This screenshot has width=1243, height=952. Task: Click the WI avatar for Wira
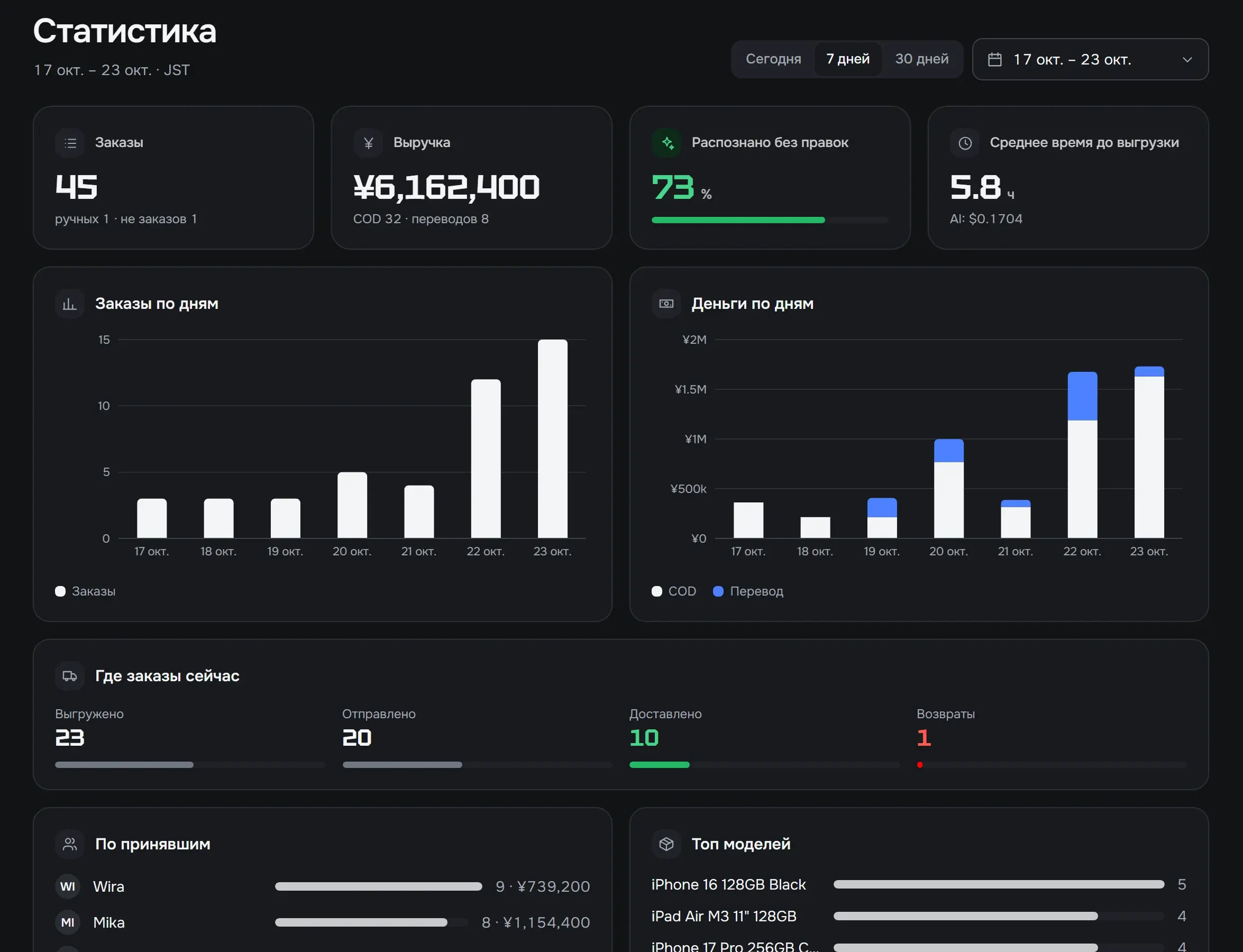[68, 887]
